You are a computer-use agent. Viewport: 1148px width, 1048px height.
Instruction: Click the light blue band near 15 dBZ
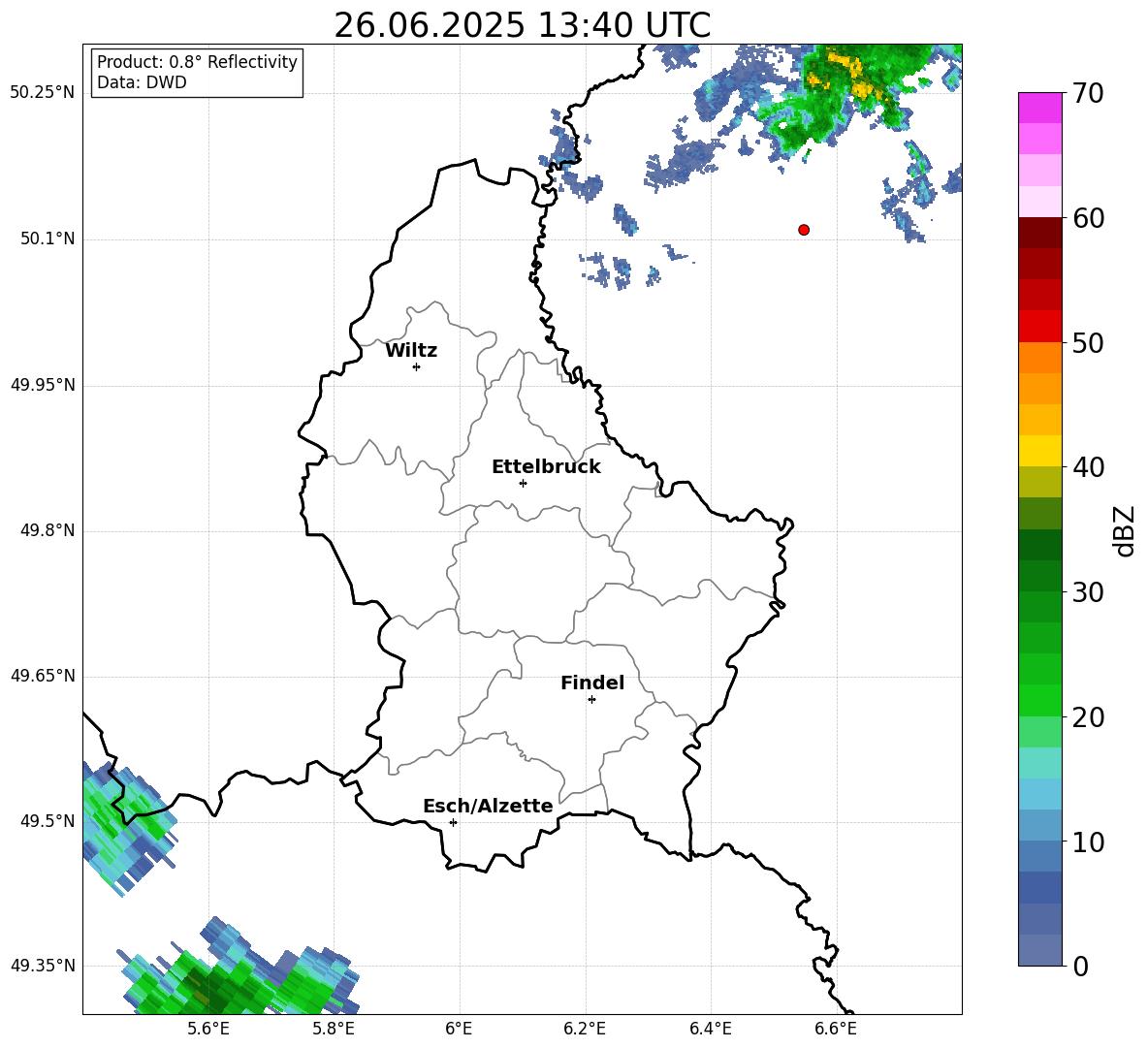click(1040, 795)
